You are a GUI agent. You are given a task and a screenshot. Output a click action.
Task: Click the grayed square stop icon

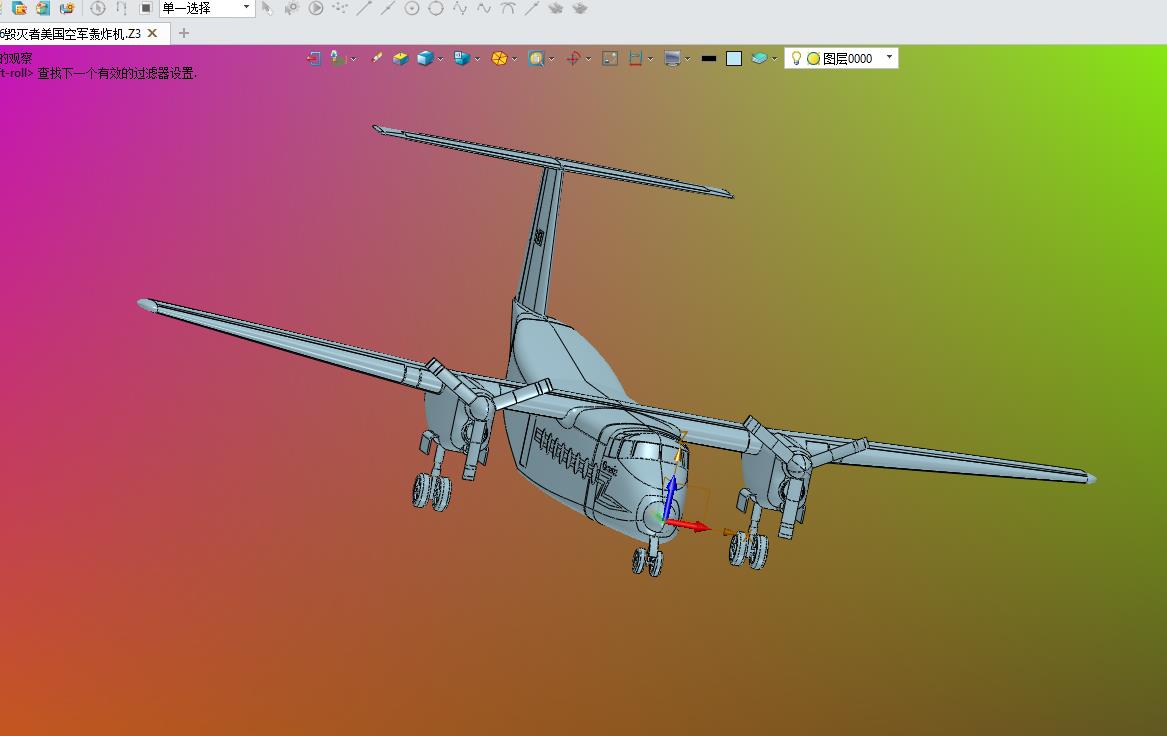pyautogui.click(x=146, y=8)
